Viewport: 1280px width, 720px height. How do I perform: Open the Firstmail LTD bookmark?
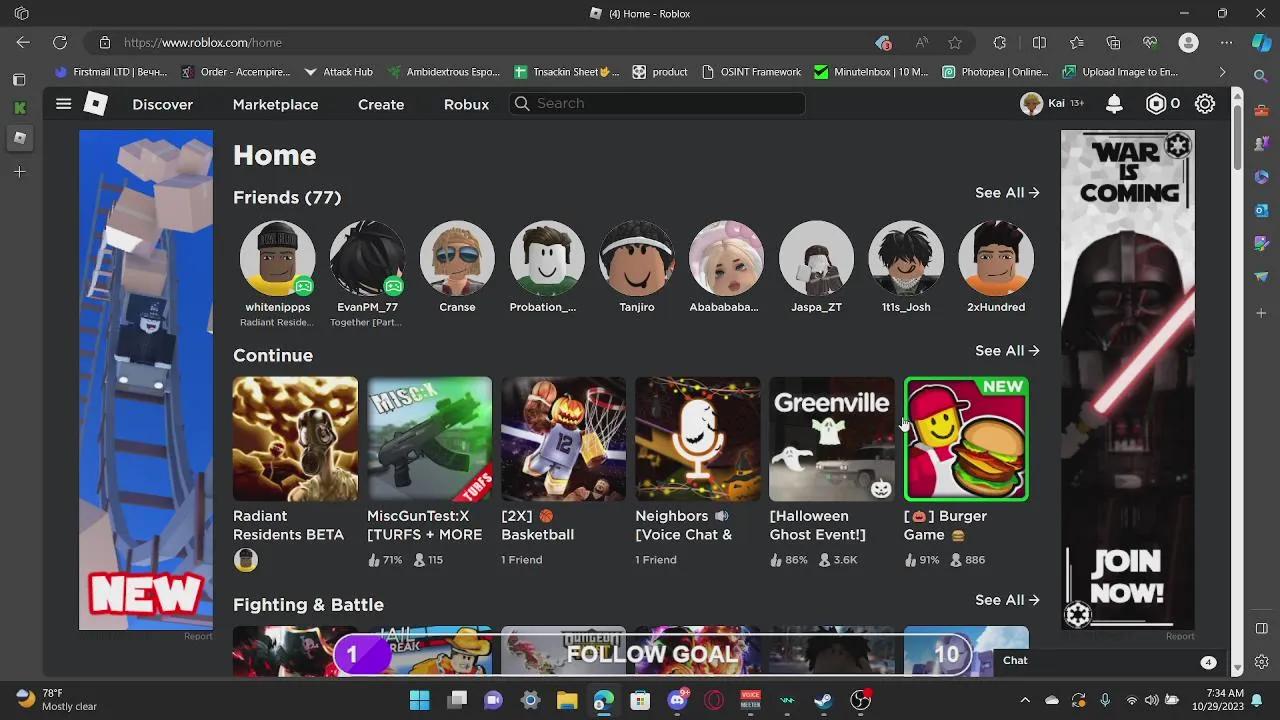coord(111,72)
